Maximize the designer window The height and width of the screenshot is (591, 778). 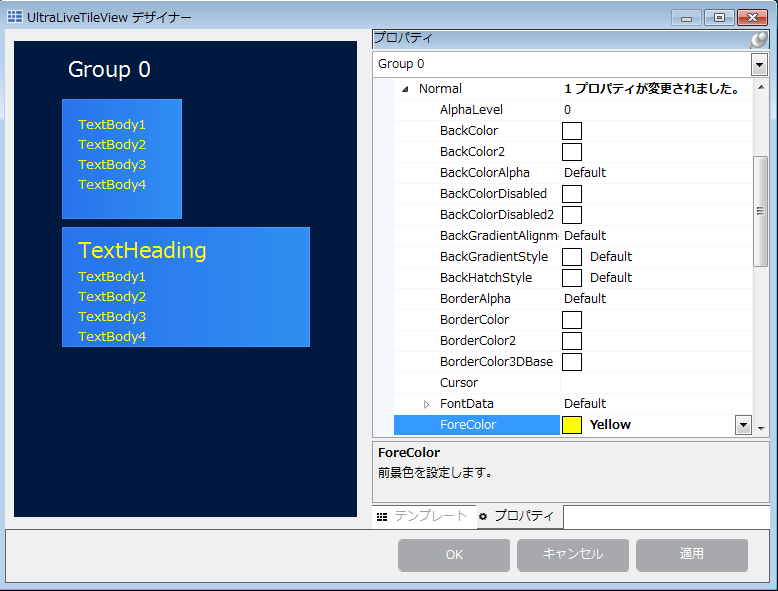[x=719, y=17]
